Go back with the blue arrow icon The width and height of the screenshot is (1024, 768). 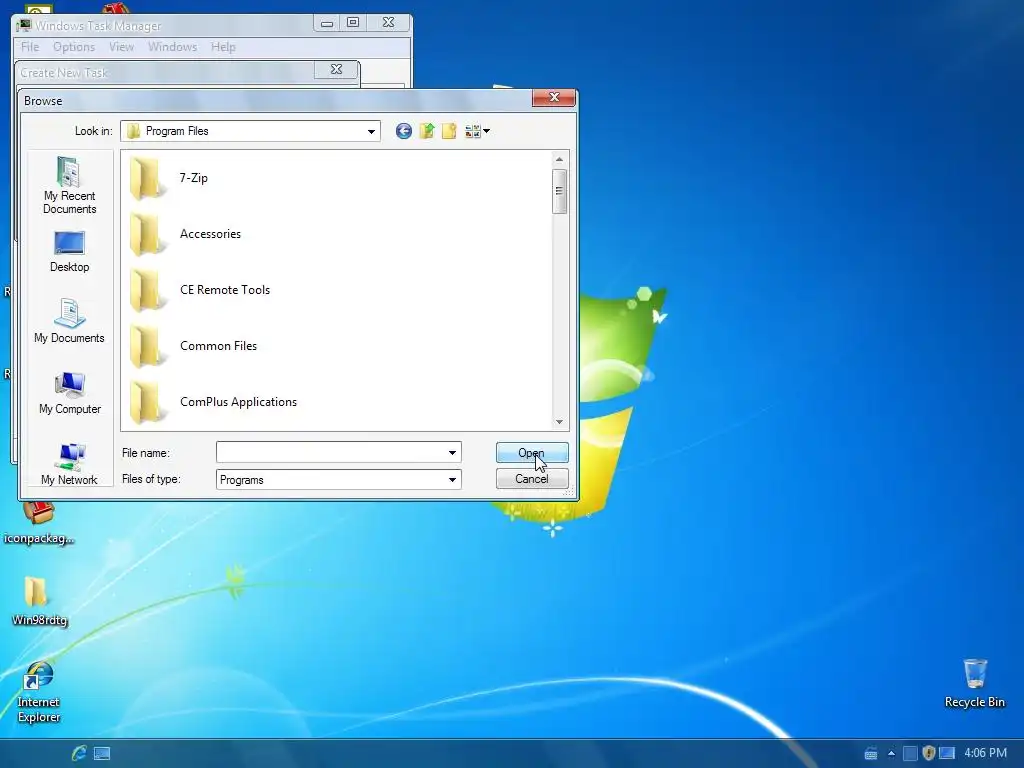pyautogui.click(x=404, y=131)
